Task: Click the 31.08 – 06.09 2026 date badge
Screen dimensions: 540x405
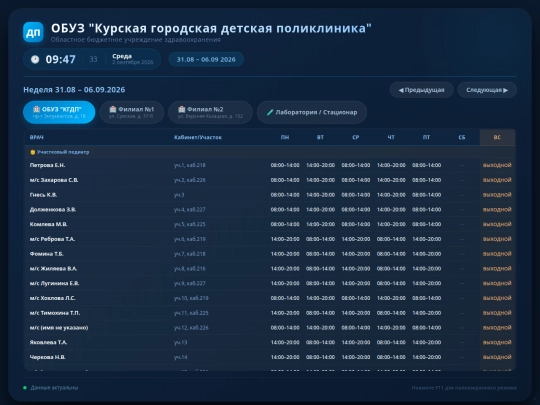Action: coord(206,59)
